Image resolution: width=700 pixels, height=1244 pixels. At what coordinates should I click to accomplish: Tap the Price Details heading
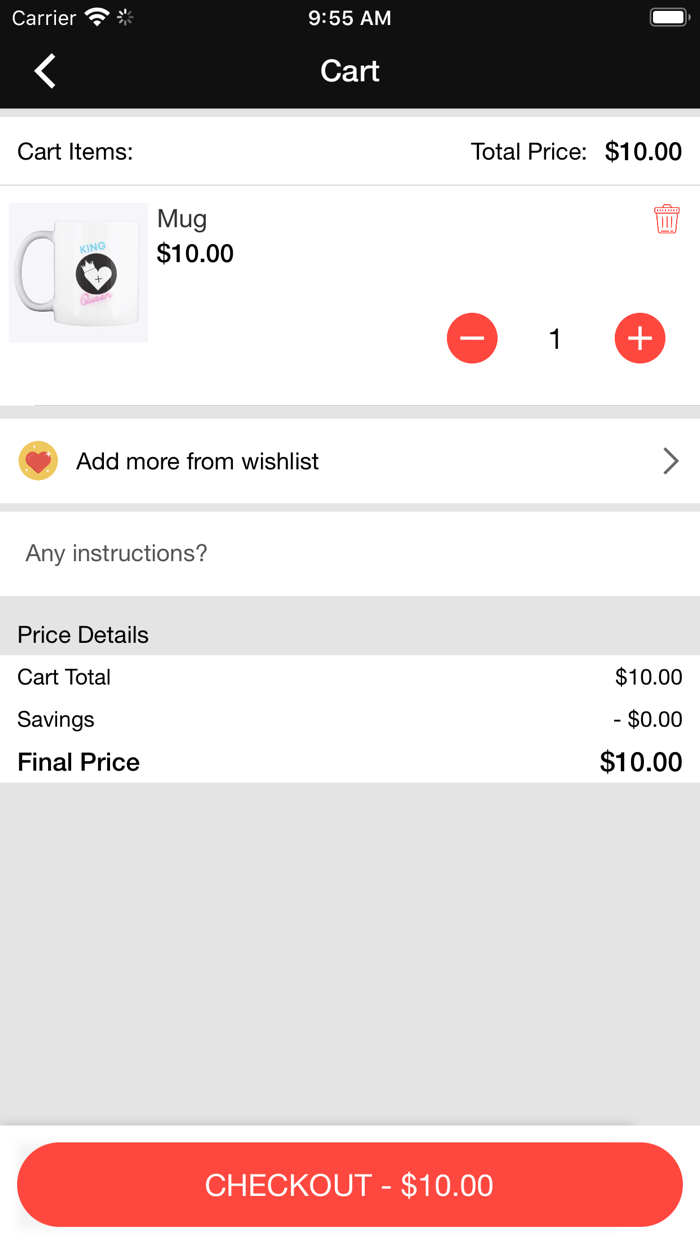[x=83, y=635]
